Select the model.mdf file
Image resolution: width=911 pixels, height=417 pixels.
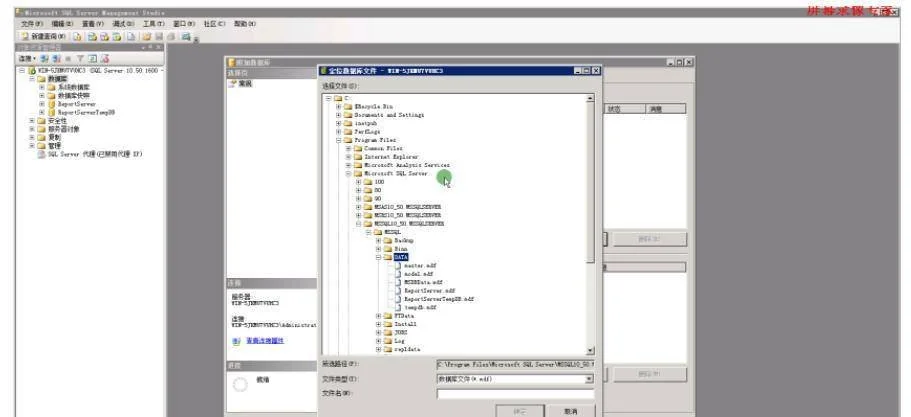pyautogui.click(x=418, y=273)
